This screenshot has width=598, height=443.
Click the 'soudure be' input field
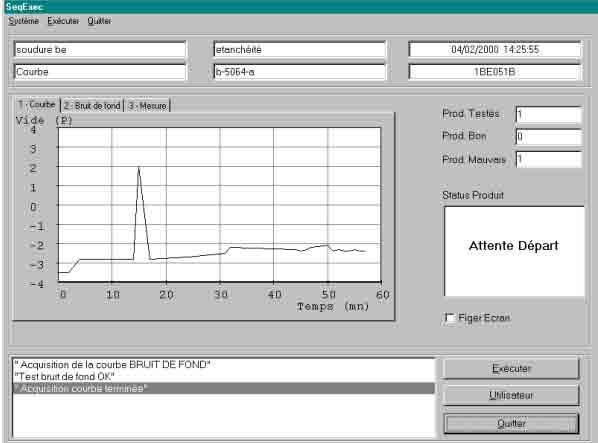point(100,50)
